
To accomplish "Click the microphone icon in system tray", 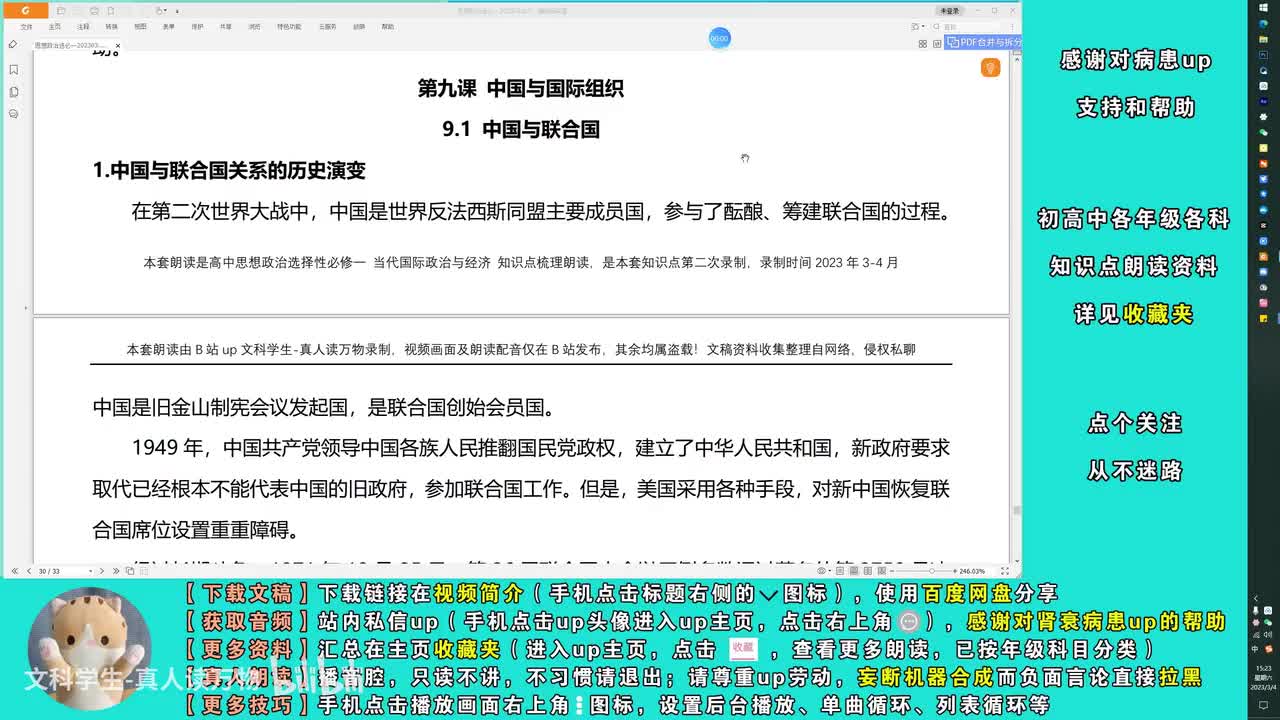I will 1256,610.
